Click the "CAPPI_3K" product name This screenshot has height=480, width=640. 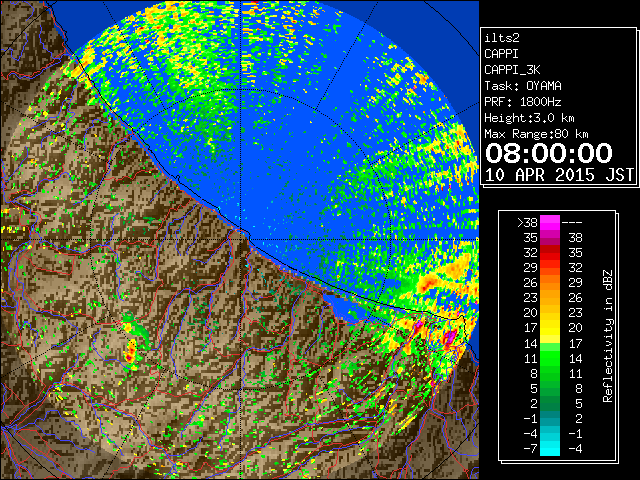click(x=512, y=70)
